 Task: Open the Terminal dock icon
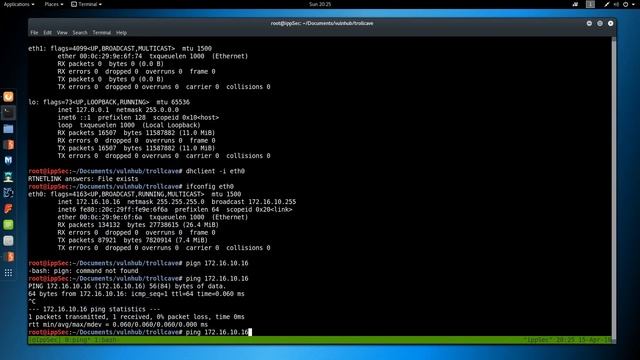click(8, 113)
